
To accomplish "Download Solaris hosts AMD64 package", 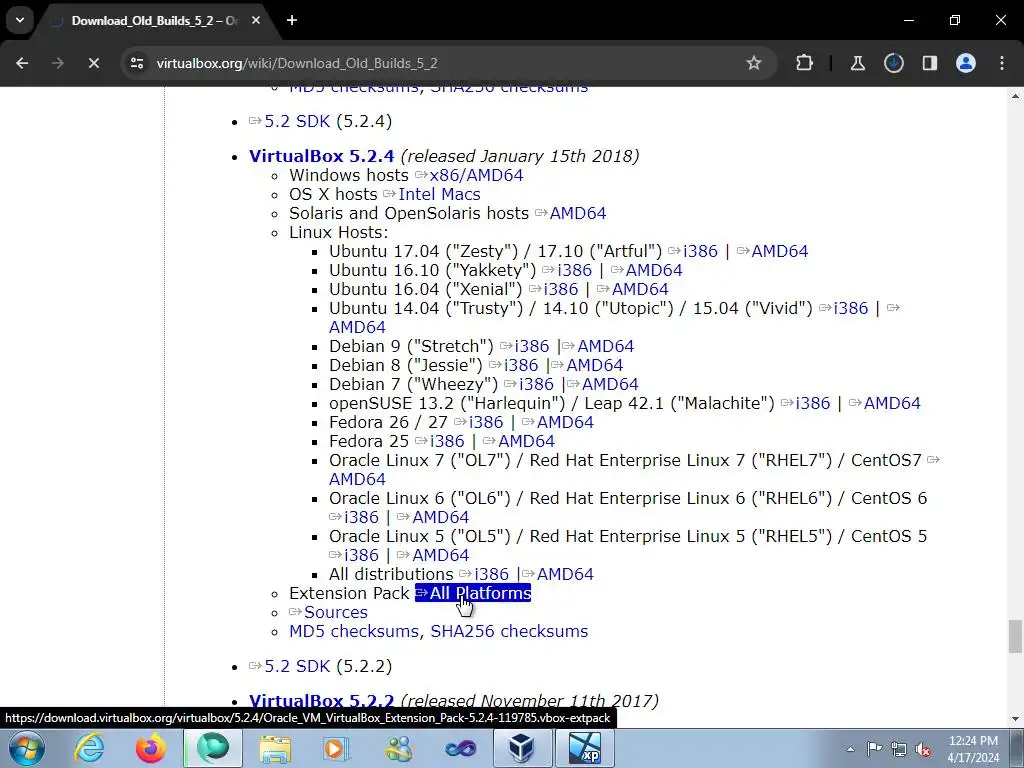I will tap(578, 214).
